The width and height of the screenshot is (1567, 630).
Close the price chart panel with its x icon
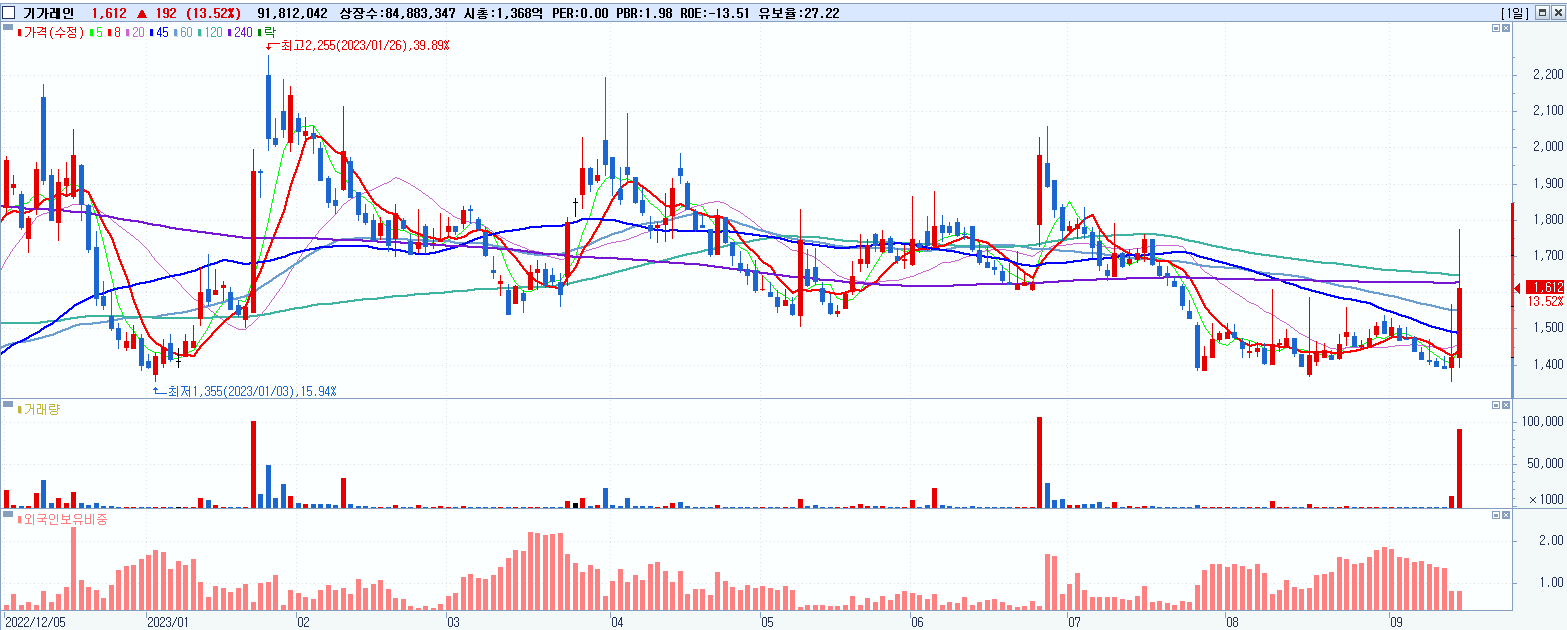(1508, 30)
